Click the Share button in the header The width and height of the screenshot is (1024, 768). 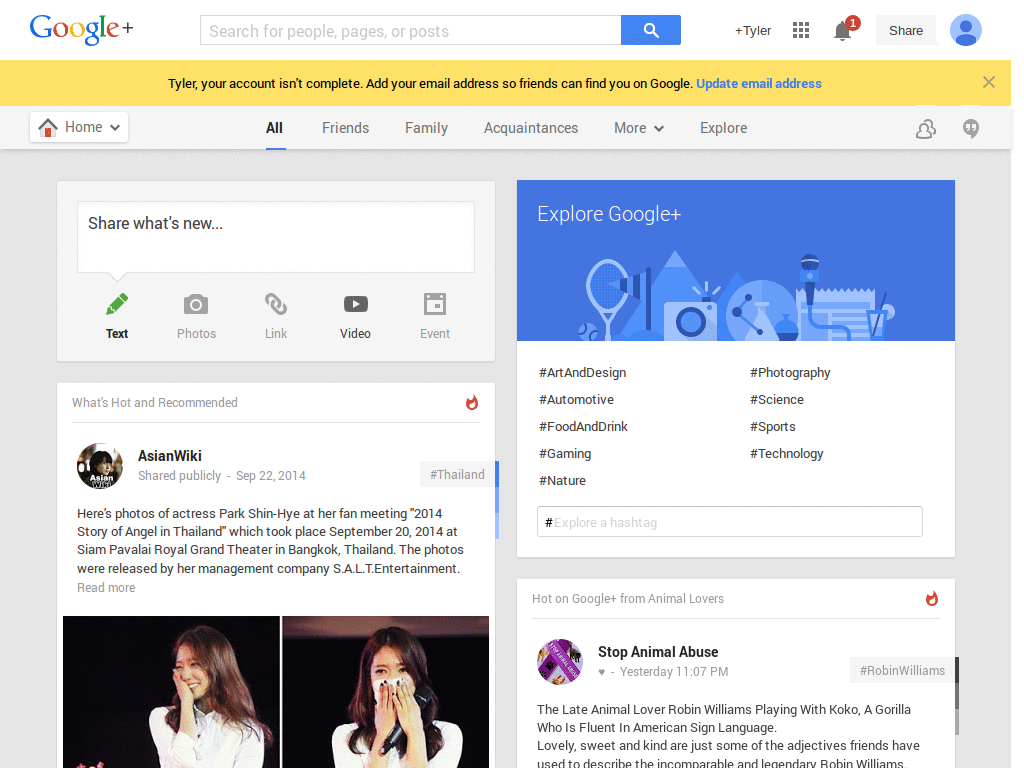[906, 31]
